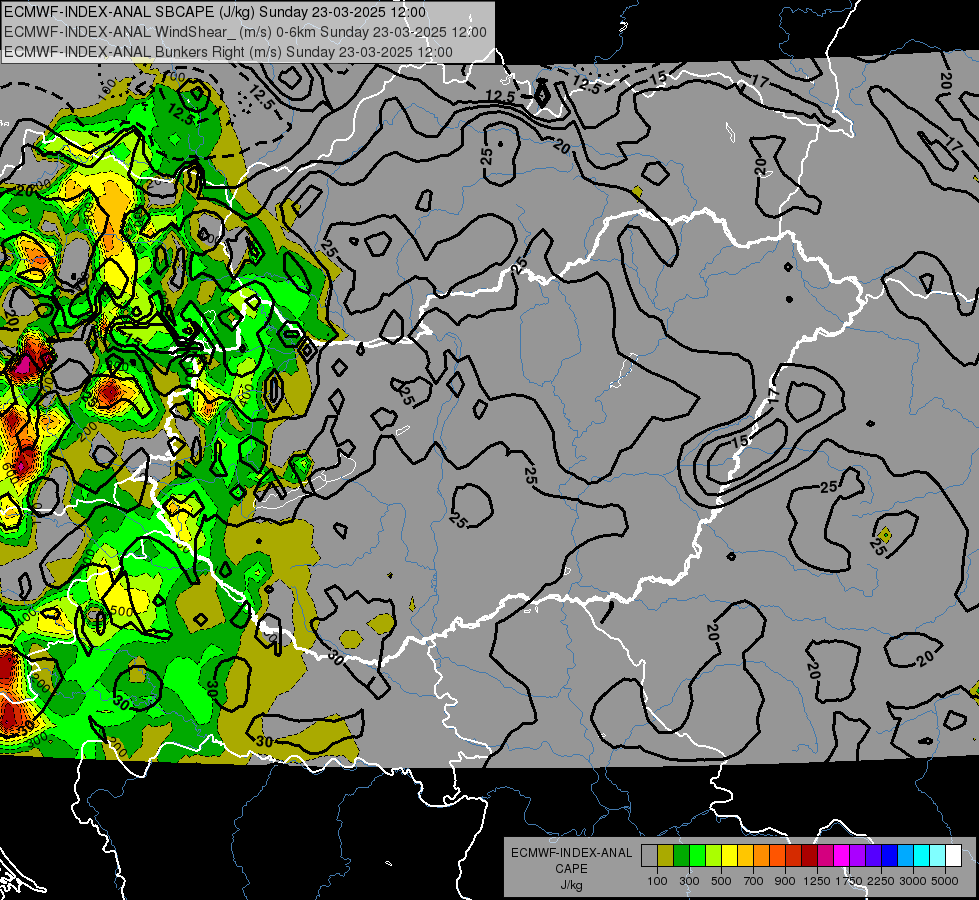This screenshot has height=900, width=979.
Task: Click the 100 tick label on the legend
Action: point(657,881)
